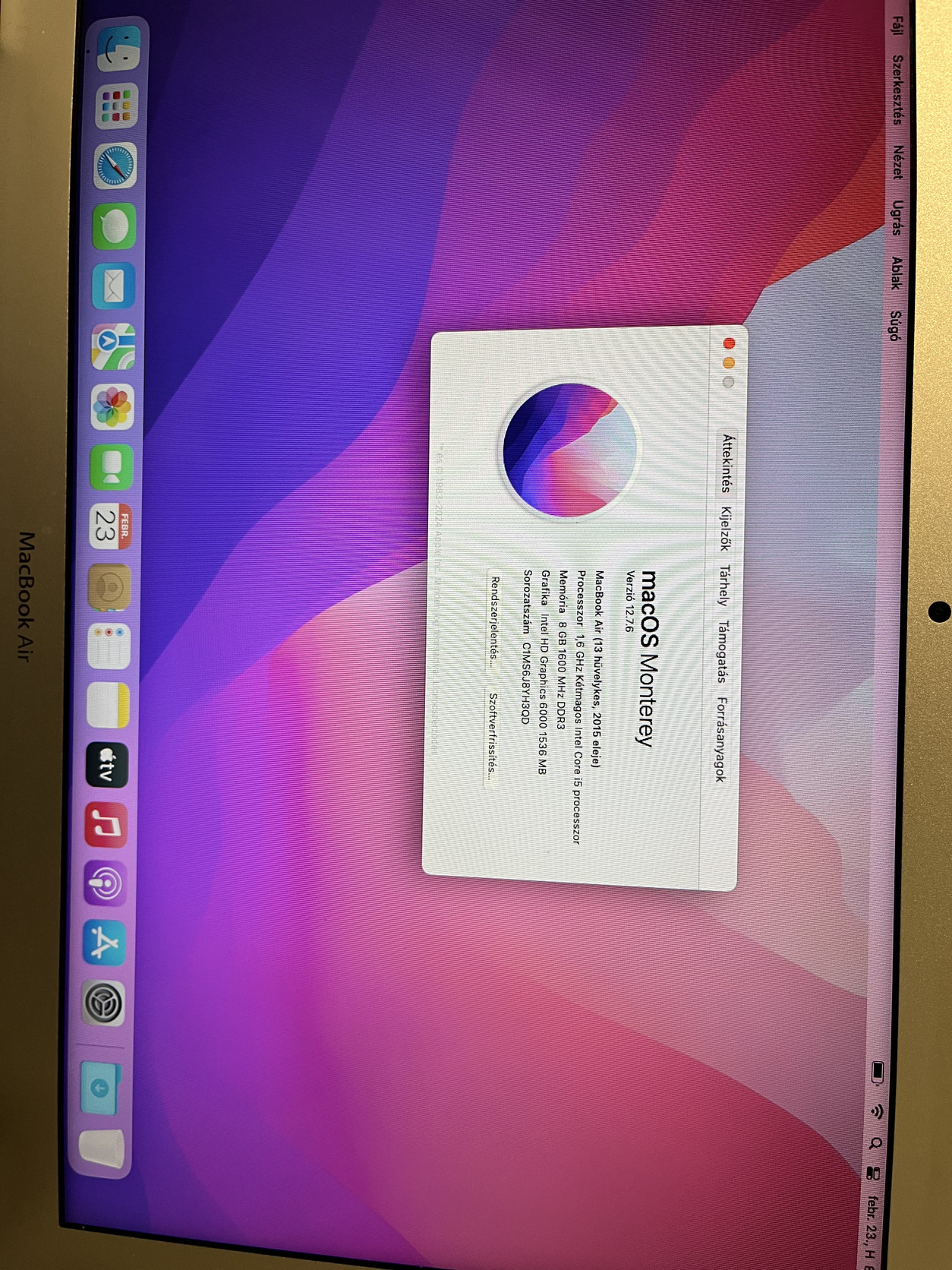Screen dimensions: 952x1270
Task: Launch Safari from the Dock
Action: tap(115, 166)
